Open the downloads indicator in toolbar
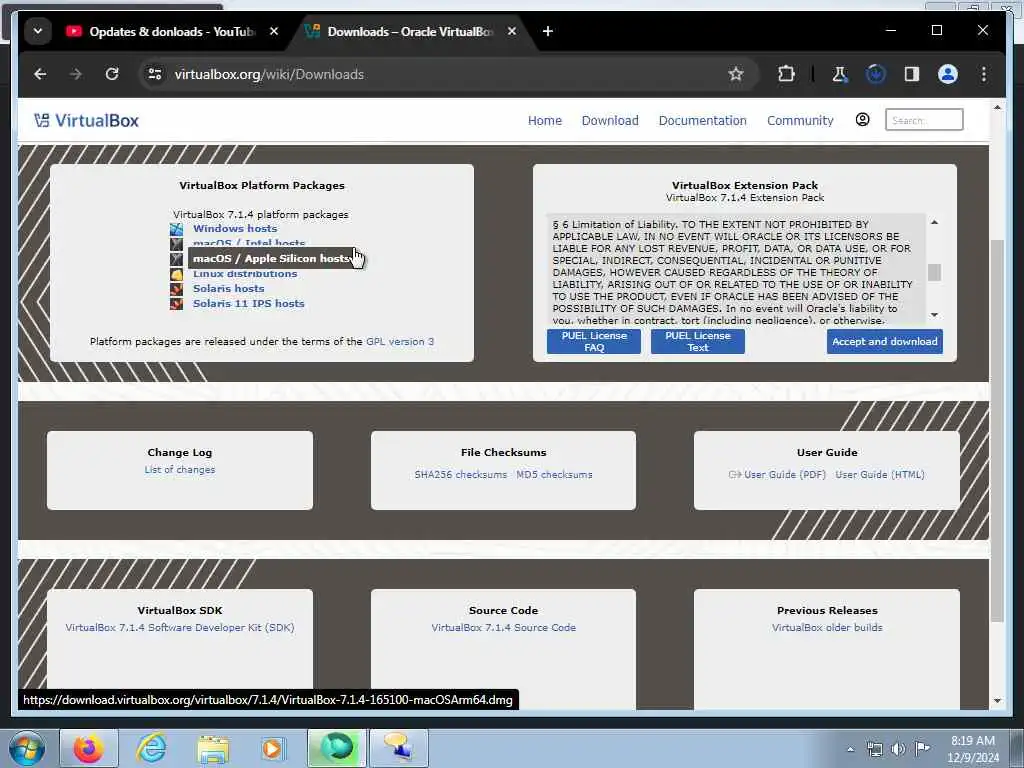1024x768 pixels. [876, 74]
